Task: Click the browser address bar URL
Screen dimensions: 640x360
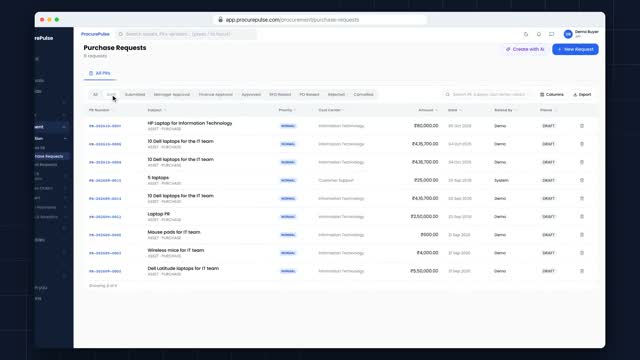Action: pyautogui.click(x=292, y=20)
